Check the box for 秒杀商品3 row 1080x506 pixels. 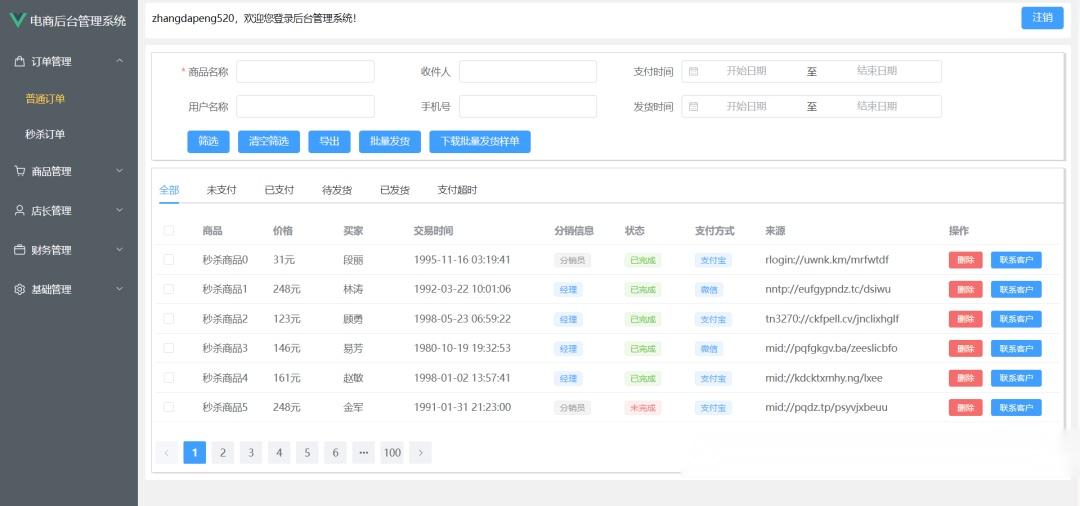point(169,348)
